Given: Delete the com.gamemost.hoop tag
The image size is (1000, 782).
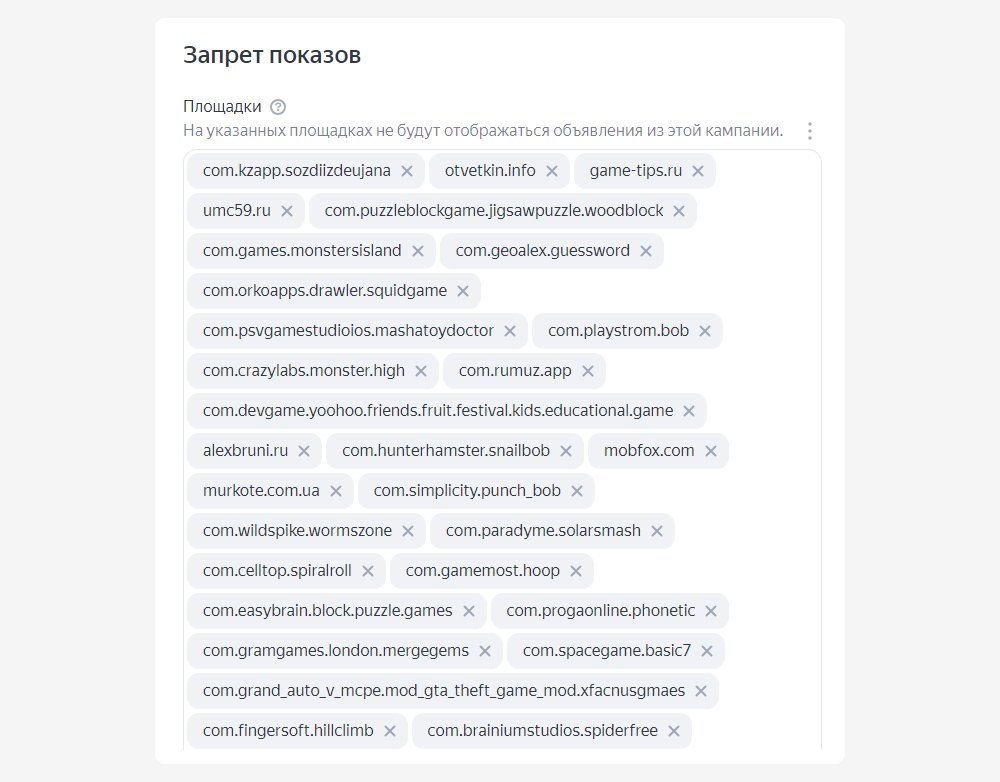Looking at the screenshot, I should [576, 571].
